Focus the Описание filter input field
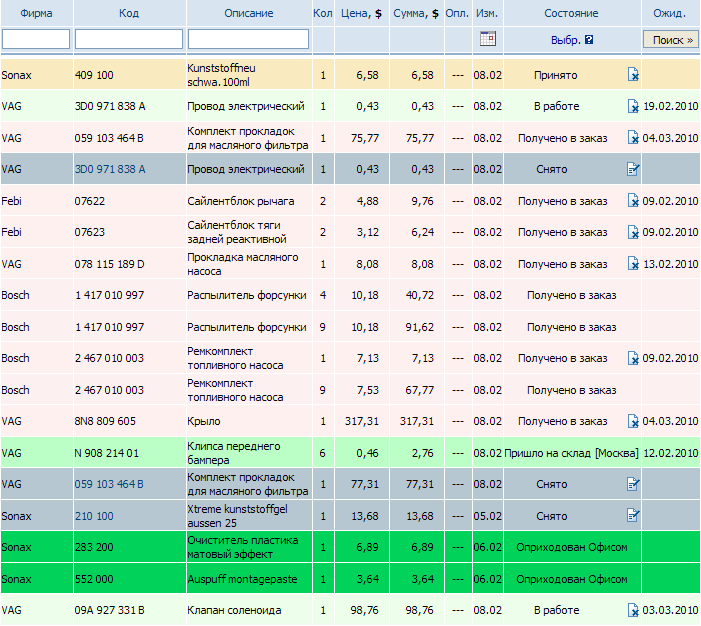This screenshot has width=701, height=626. click(x=248, y=39)
